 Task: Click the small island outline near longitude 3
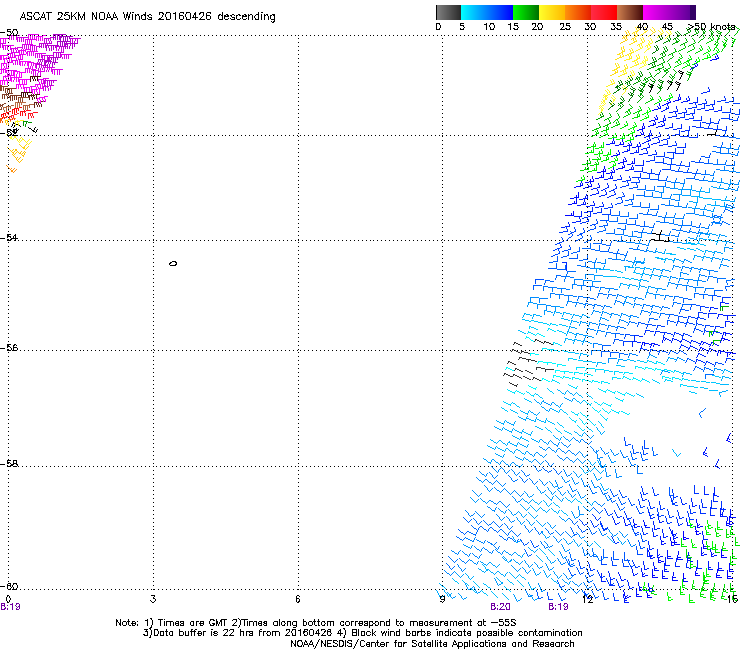click(173, 263)
